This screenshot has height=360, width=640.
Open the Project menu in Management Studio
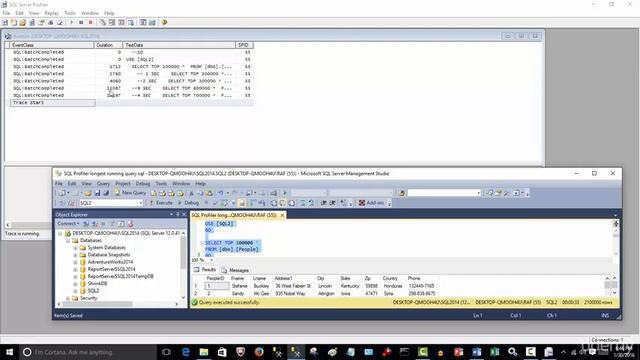[x=122, y=184]
